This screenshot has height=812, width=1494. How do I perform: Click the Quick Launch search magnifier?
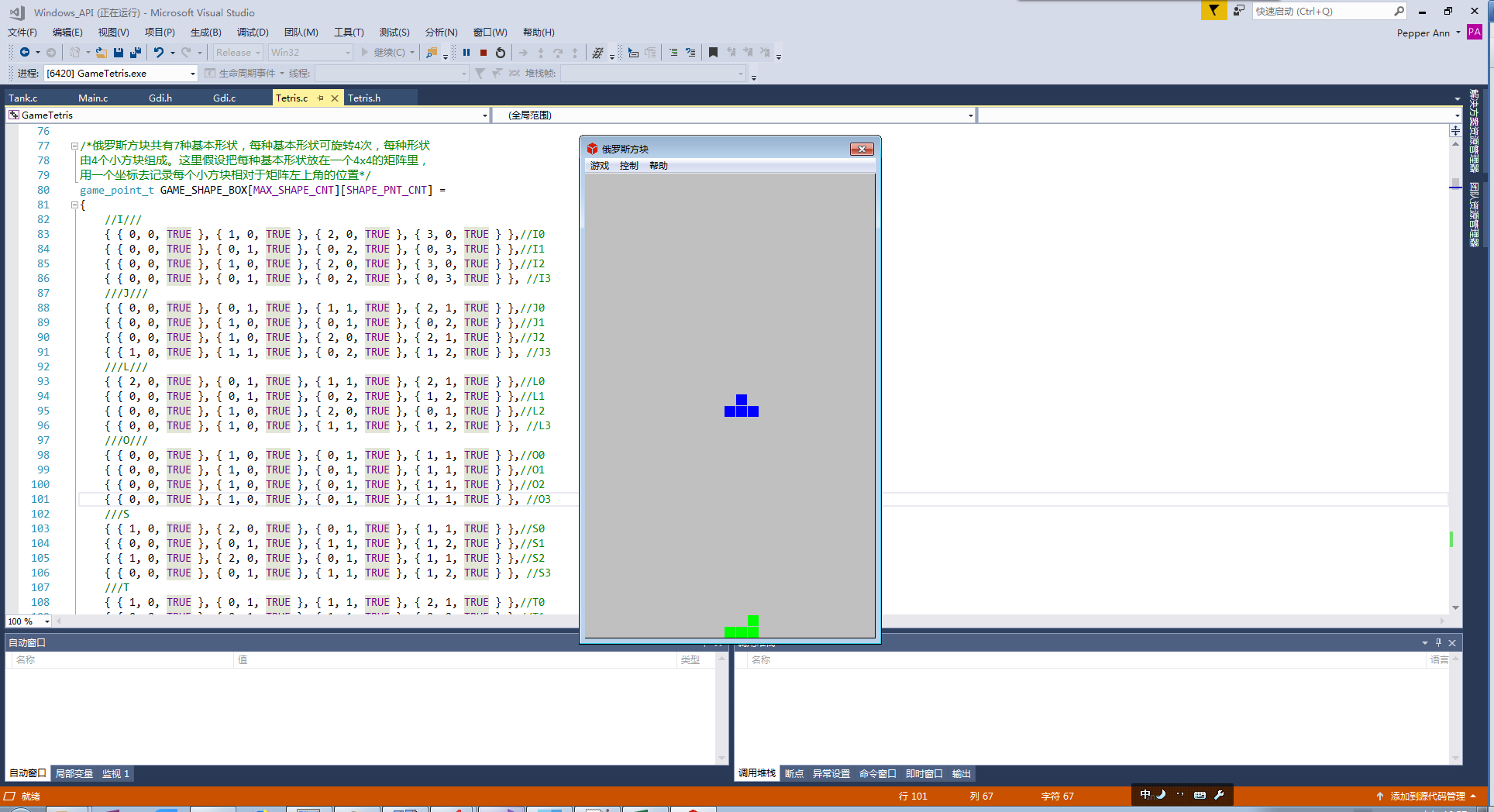coord(1399,11)
